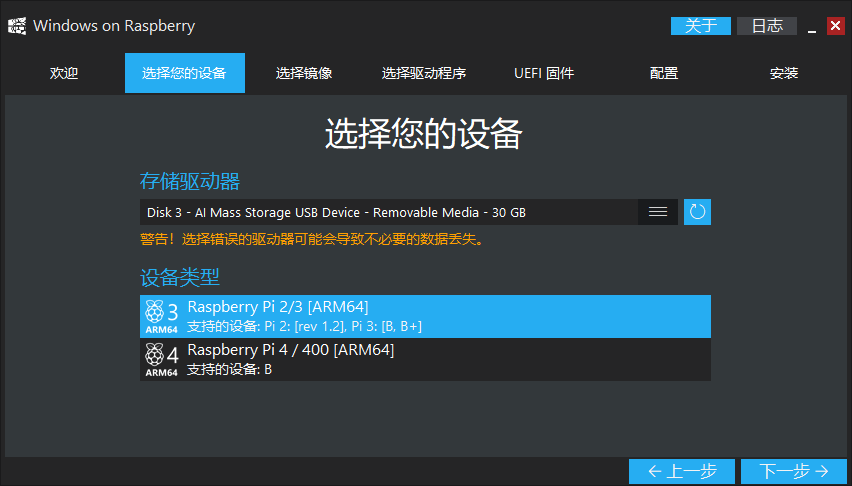Viewport: 852px width, 486px height.
Task: View the 日志 log
Action: pyautogui.click(x=767, y=26)
